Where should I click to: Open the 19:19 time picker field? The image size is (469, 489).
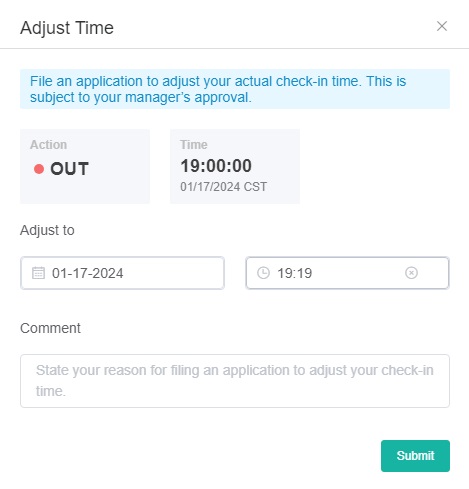click(x=347, y=273)
